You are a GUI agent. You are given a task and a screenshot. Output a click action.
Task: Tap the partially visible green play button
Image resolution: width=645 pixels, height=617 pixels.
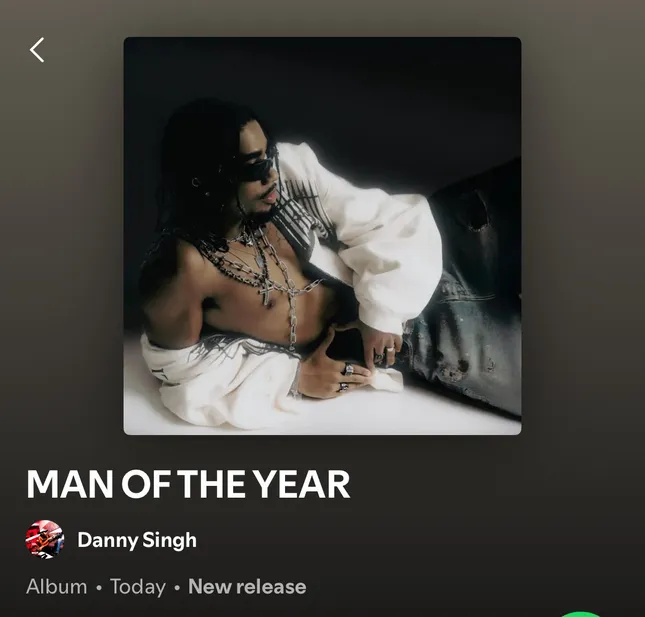tap(581, 614)
